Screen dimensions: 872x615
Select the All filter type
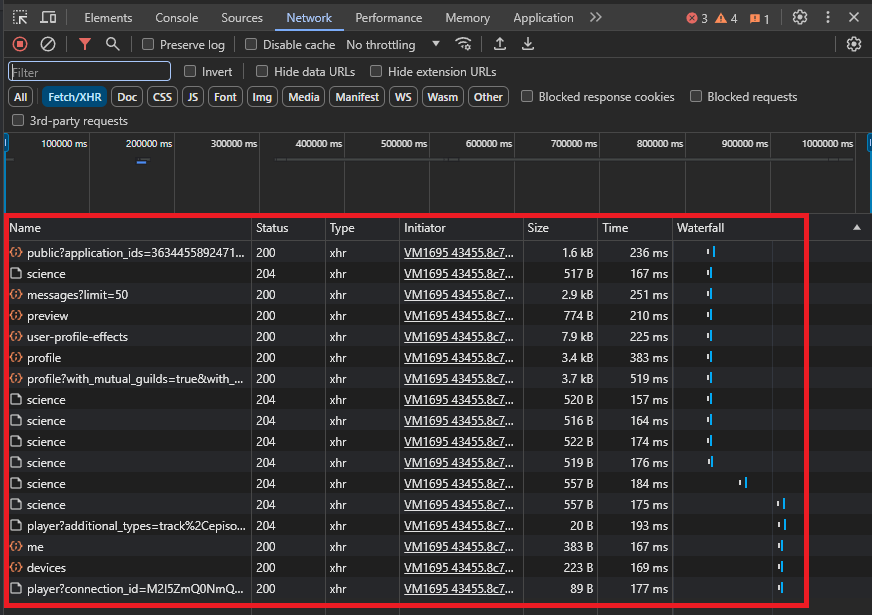tap(21, 97)
